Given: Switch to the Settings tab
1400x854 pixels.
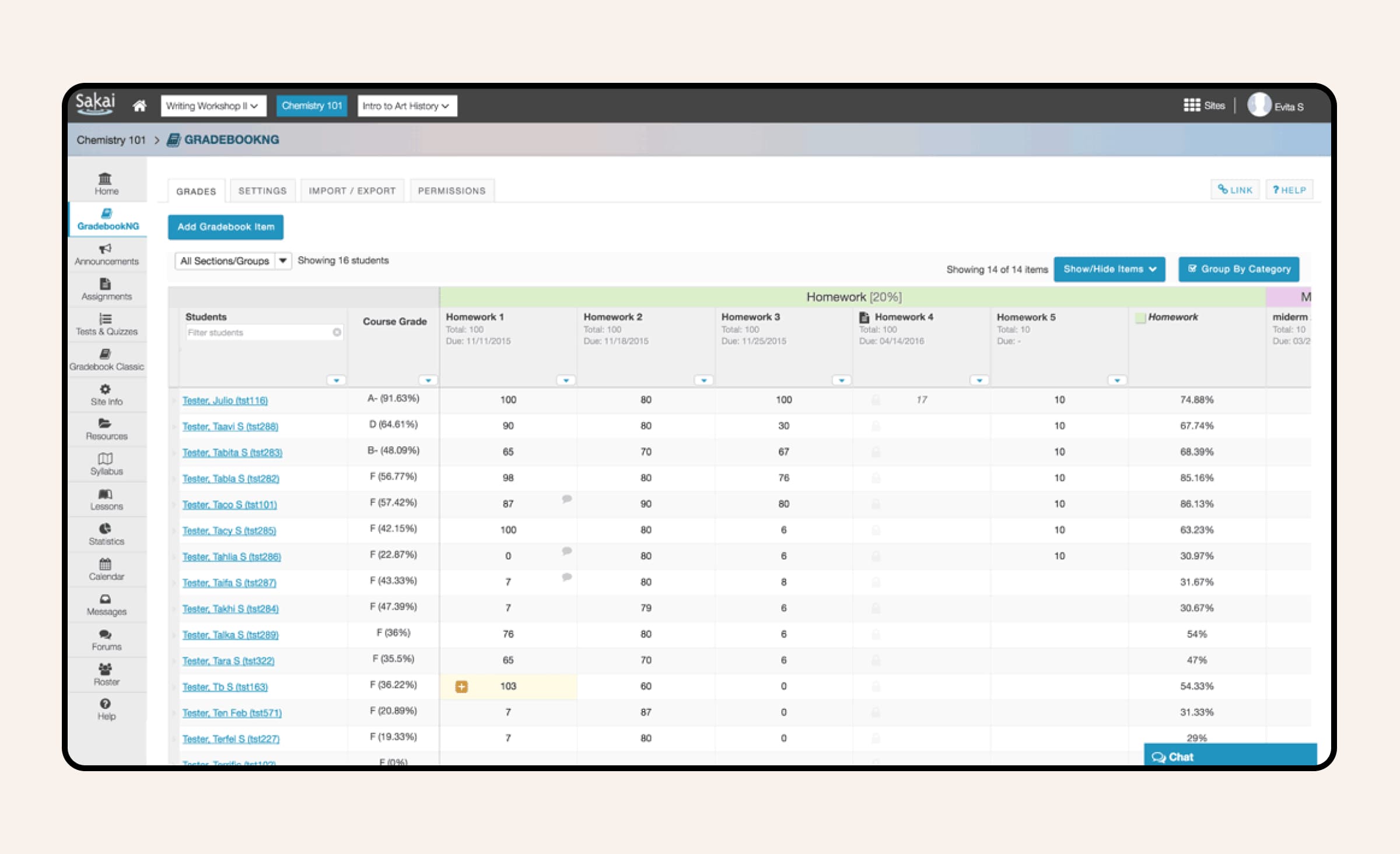Looking at the screenshot, I should [x=262, y=191].
